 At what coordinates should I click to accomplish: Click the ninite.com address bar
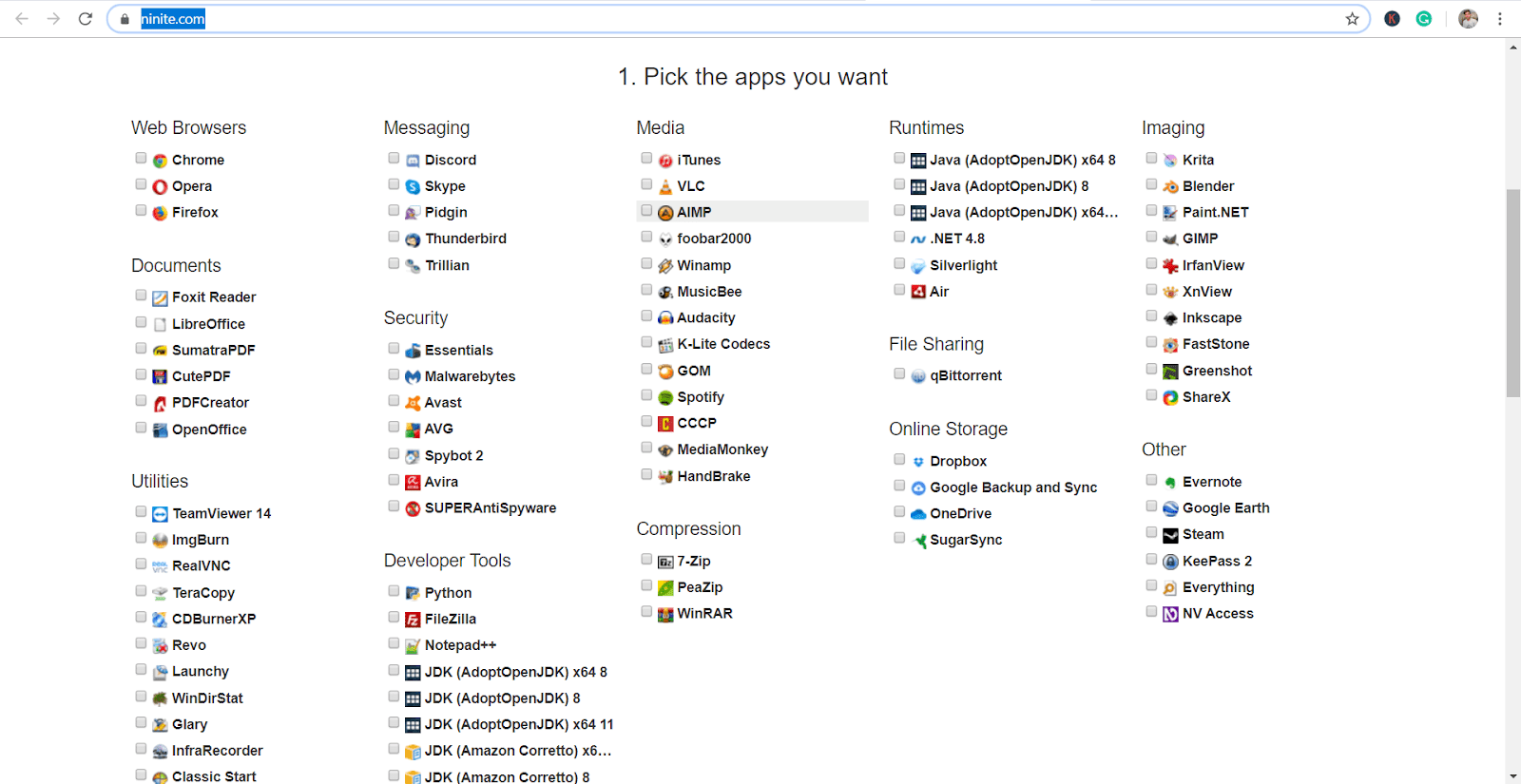738,19
